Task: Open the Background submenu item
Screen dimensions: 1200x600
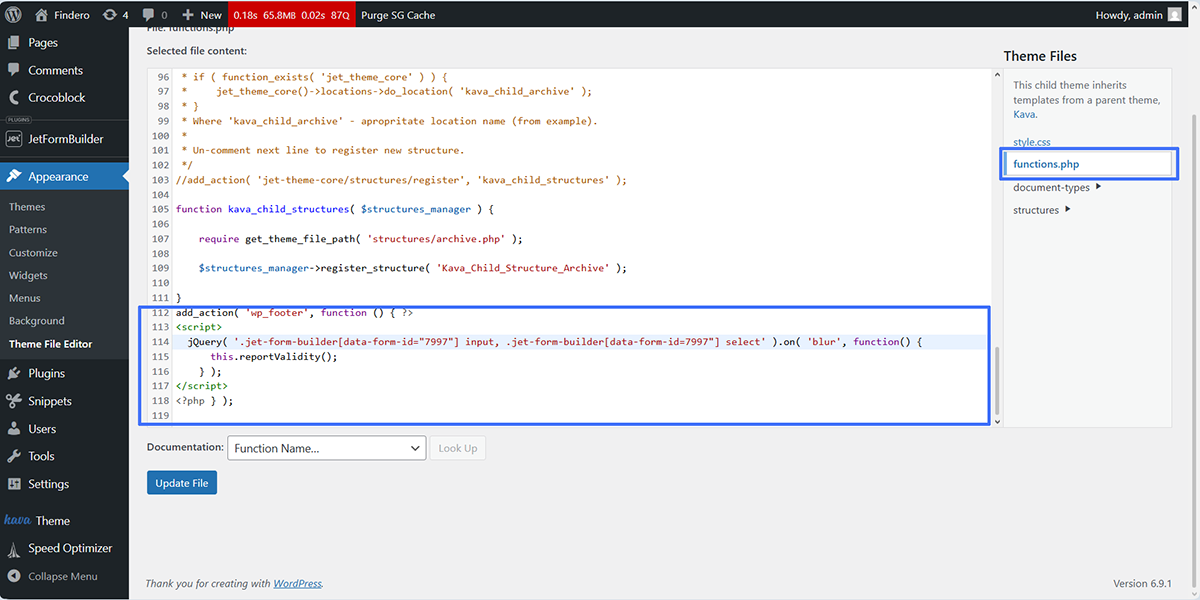Action: coord(37,321)
